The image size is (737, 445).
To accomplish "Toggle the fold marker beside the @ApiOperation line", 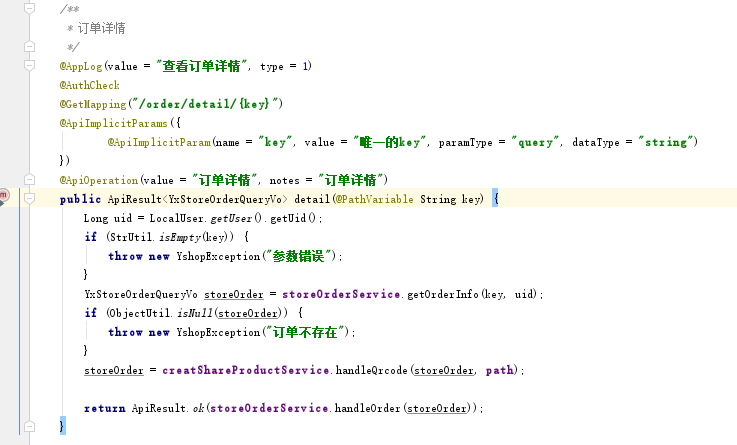I will point(29,179).
